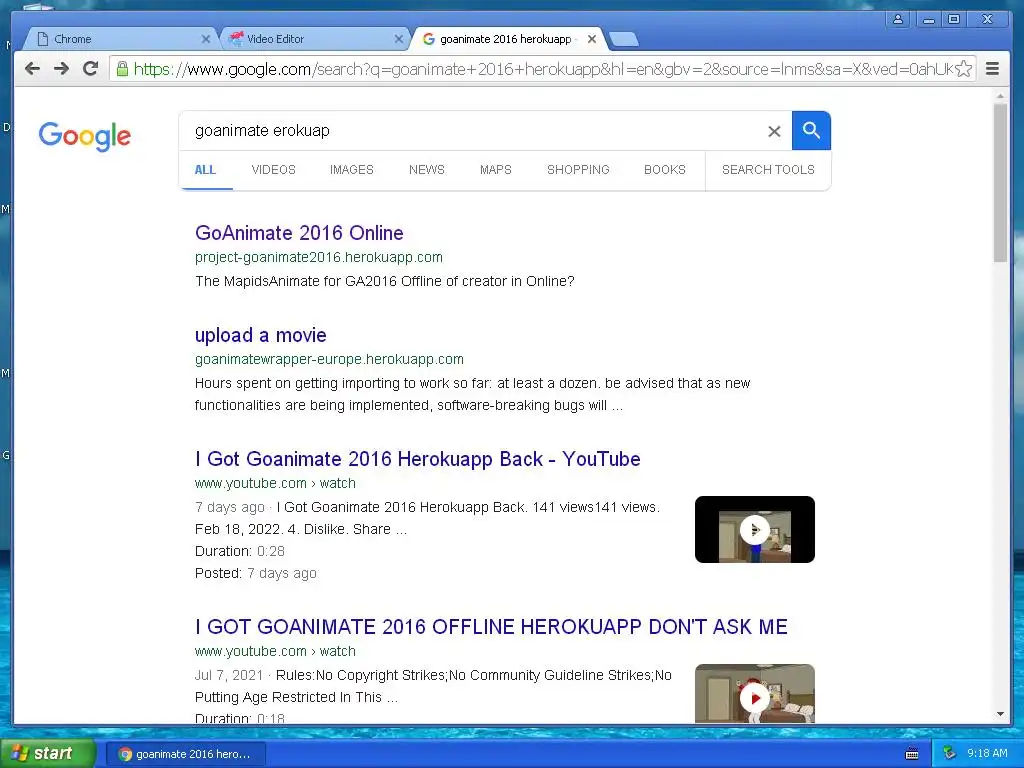Open the Chrome profile person icon
The width and height of the screenshot is (1024, 768).
click(x=898, y=20)
